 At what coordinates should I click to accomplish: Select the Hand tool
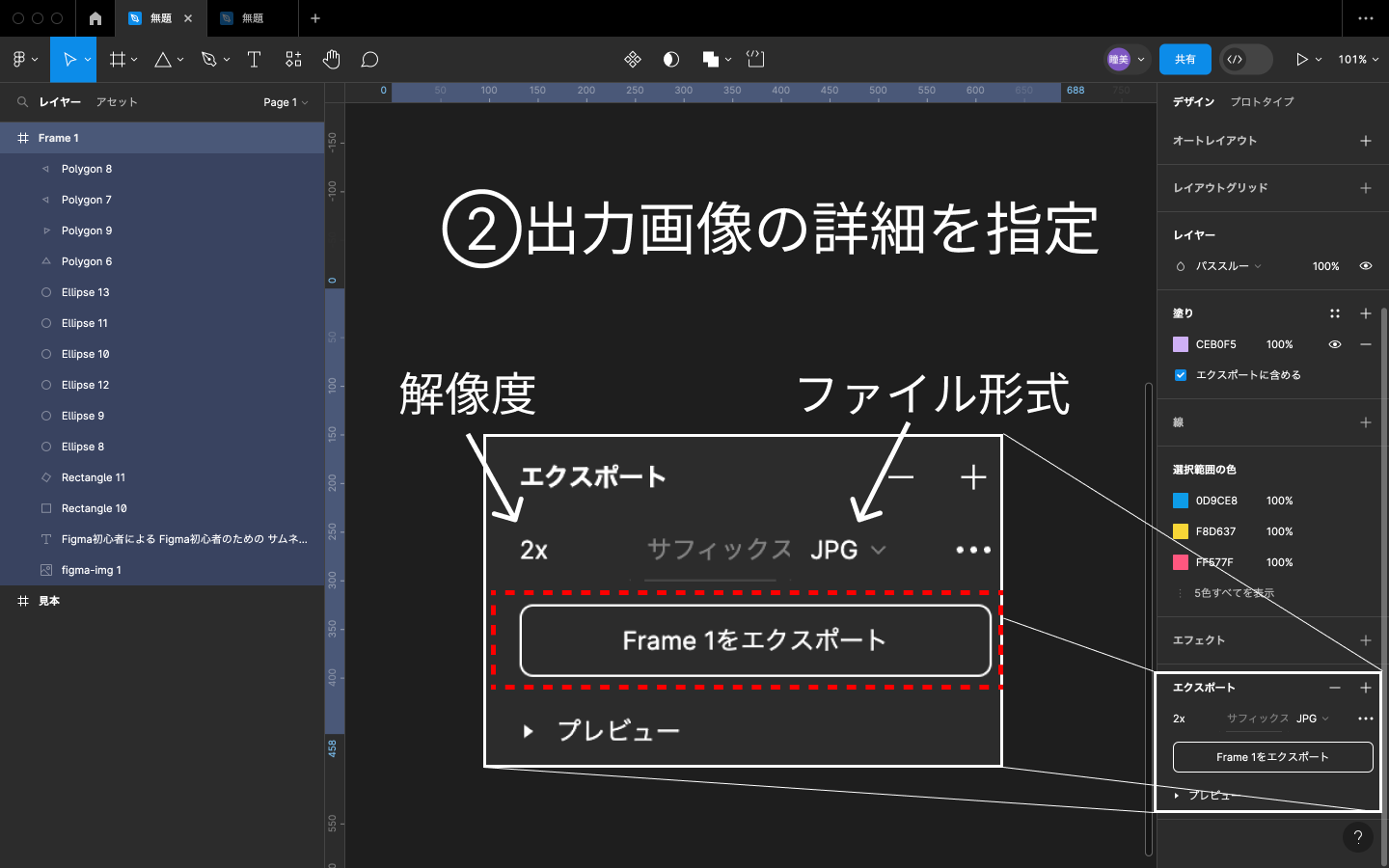[331, 60]
